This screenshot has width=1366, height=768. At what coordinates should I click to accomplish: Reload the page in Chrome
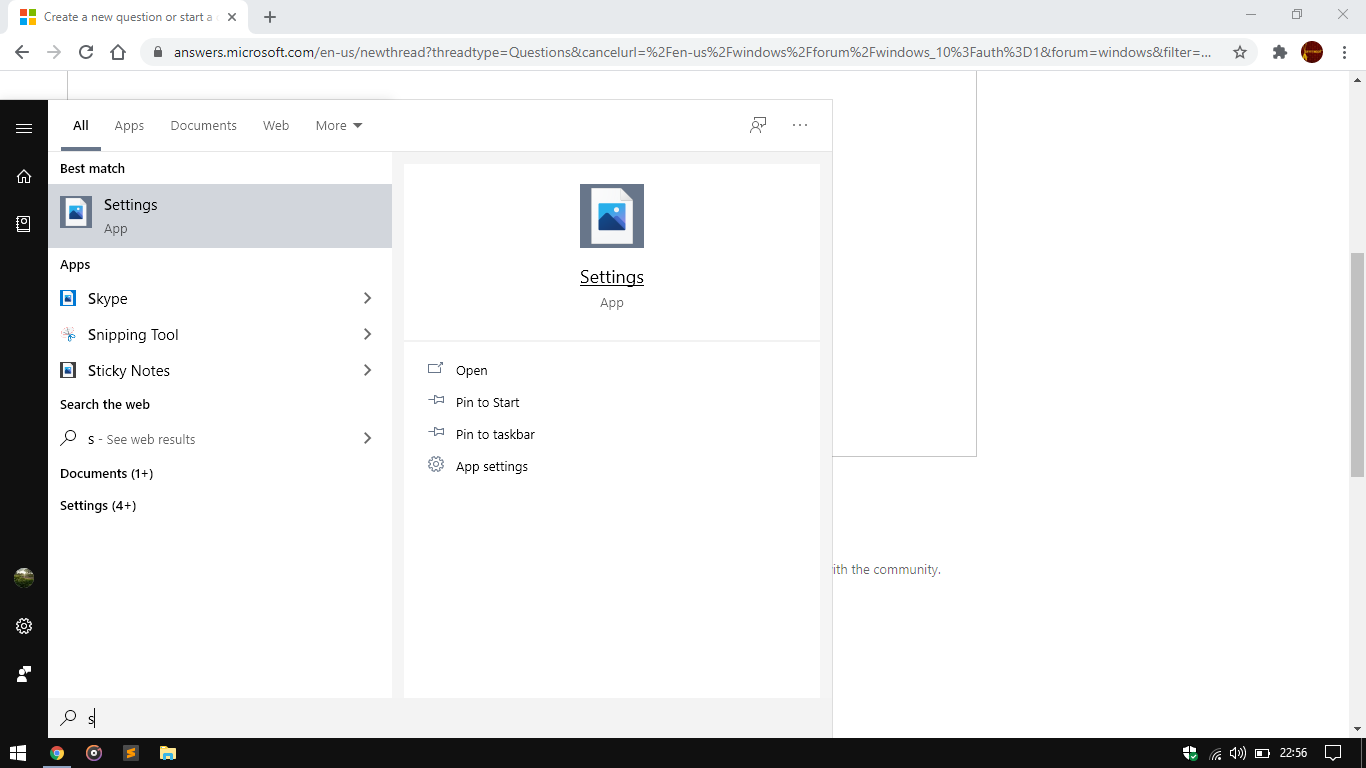click(86, 52)
